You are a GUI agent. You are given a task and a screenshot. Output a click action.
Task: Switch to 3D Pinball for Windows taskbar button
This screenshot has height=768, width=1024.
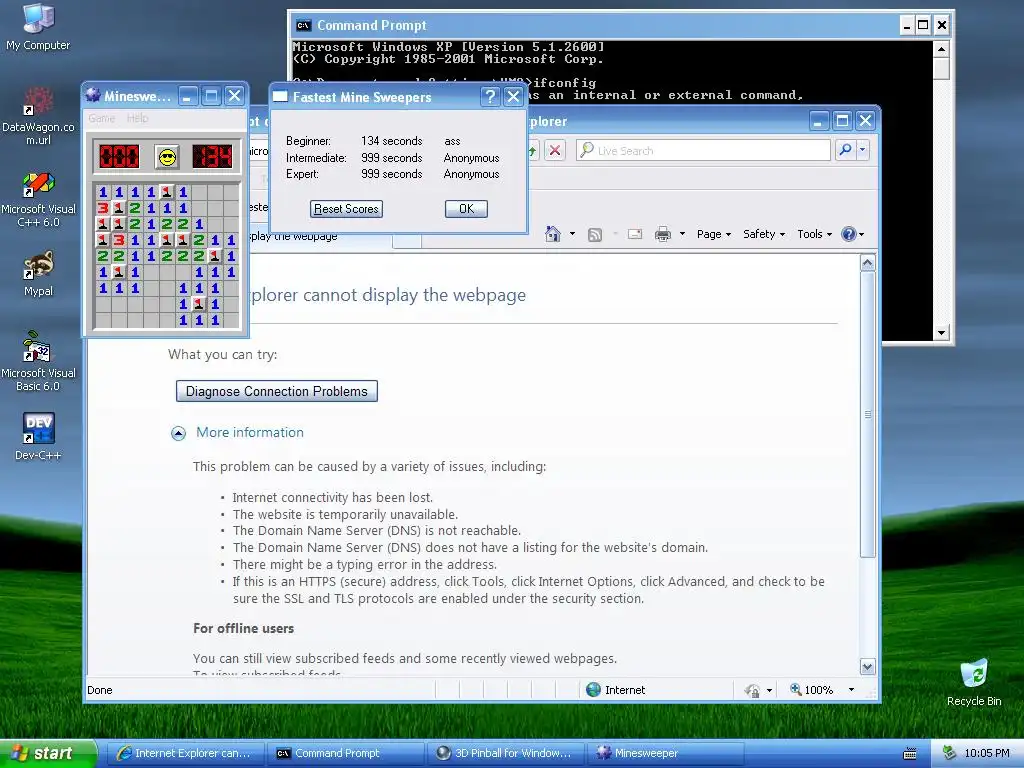pos(505,753)
